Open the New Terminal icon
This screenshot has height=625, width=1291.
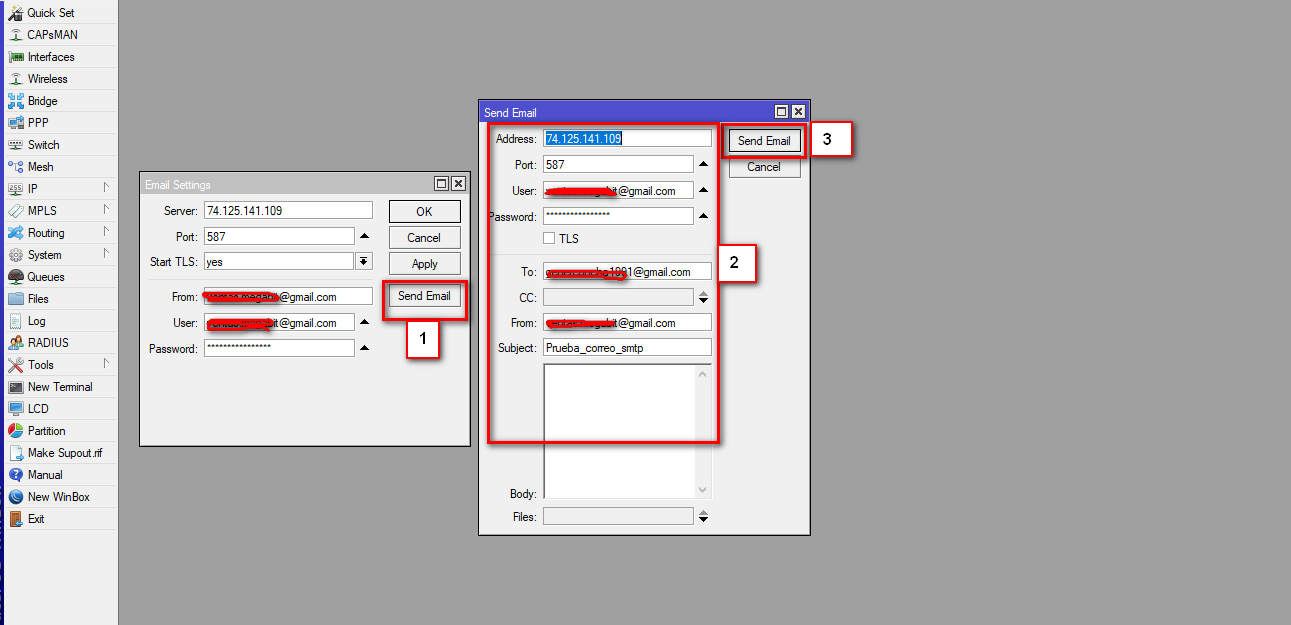[x=15, y=387]
